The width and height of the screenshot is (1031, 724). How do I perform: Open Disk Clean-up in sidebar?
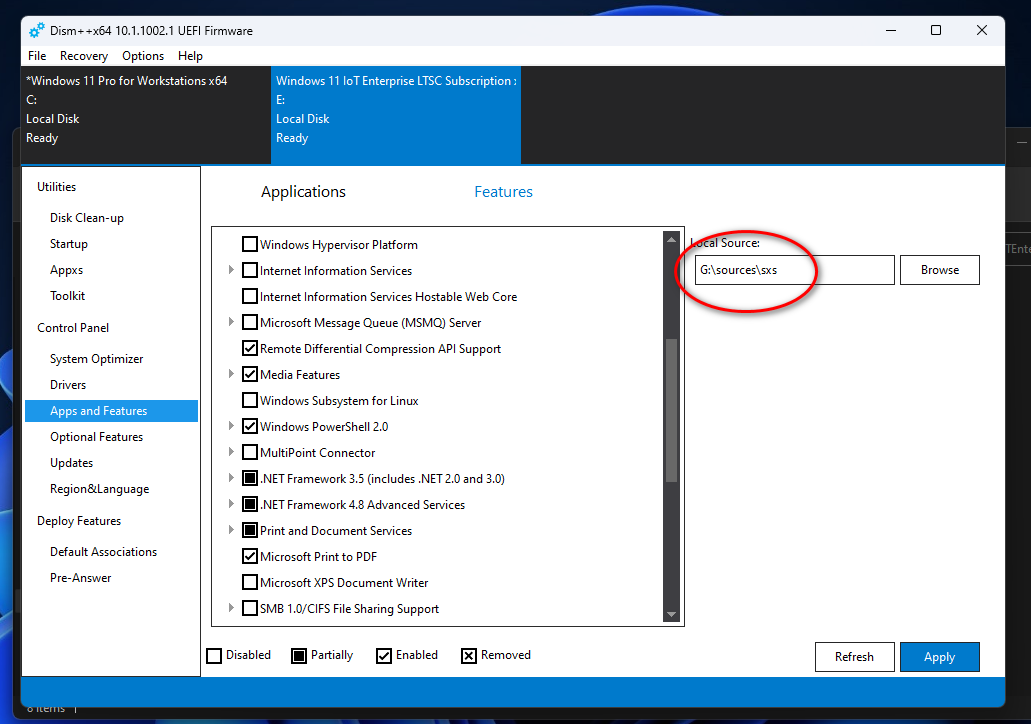[x=87, y=218]
